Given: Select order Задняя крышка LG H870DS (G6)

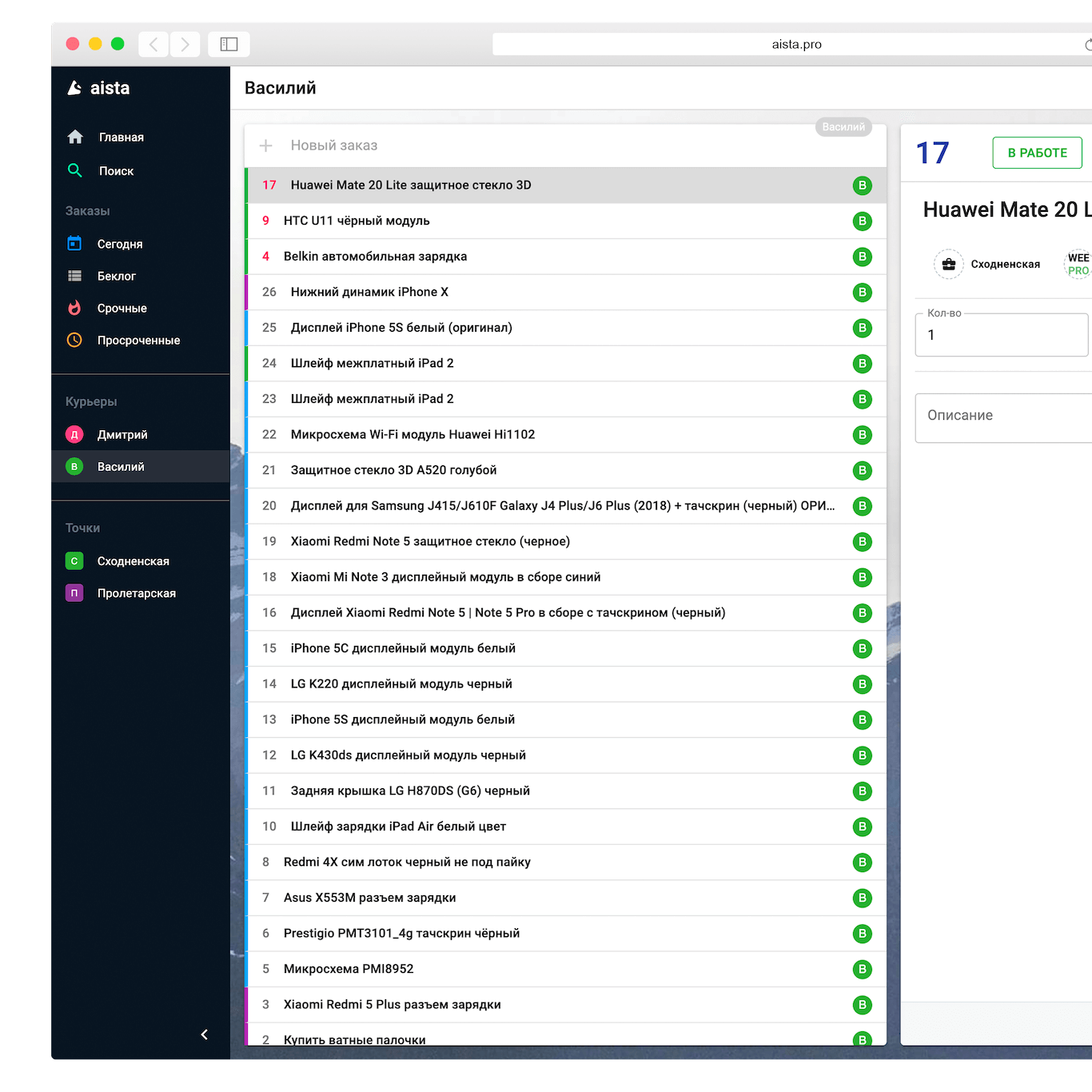Looking at the screenshot, I should pos(565,791).
